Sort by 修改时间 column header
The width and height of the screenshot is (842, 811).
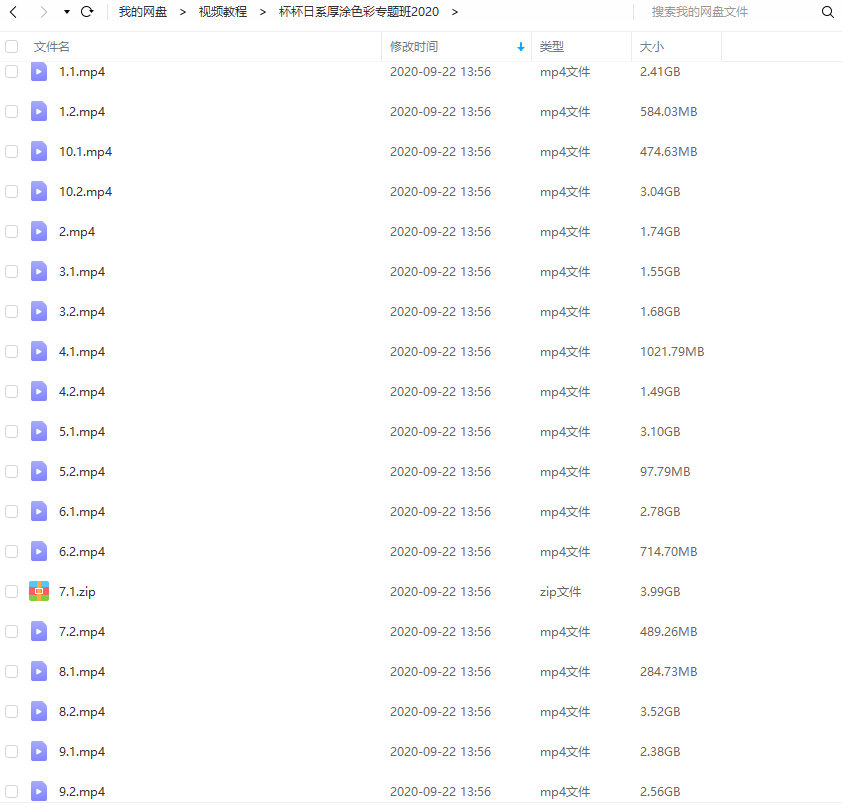[414, 47]
